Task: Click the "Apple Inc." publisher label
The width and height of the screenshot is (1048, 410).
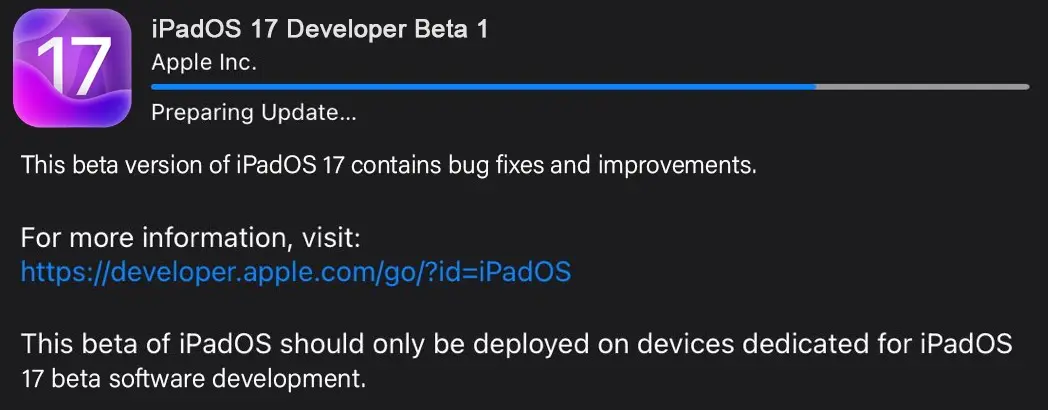Action: (x=204, y=62)
